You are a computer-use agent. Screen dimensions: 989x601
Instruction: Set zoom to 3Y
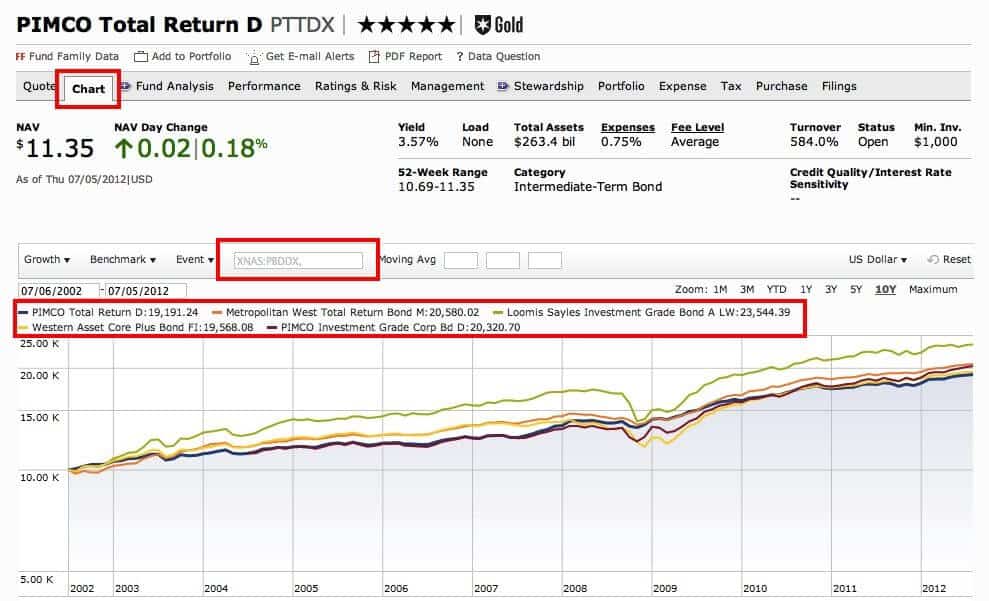[831, 289]
